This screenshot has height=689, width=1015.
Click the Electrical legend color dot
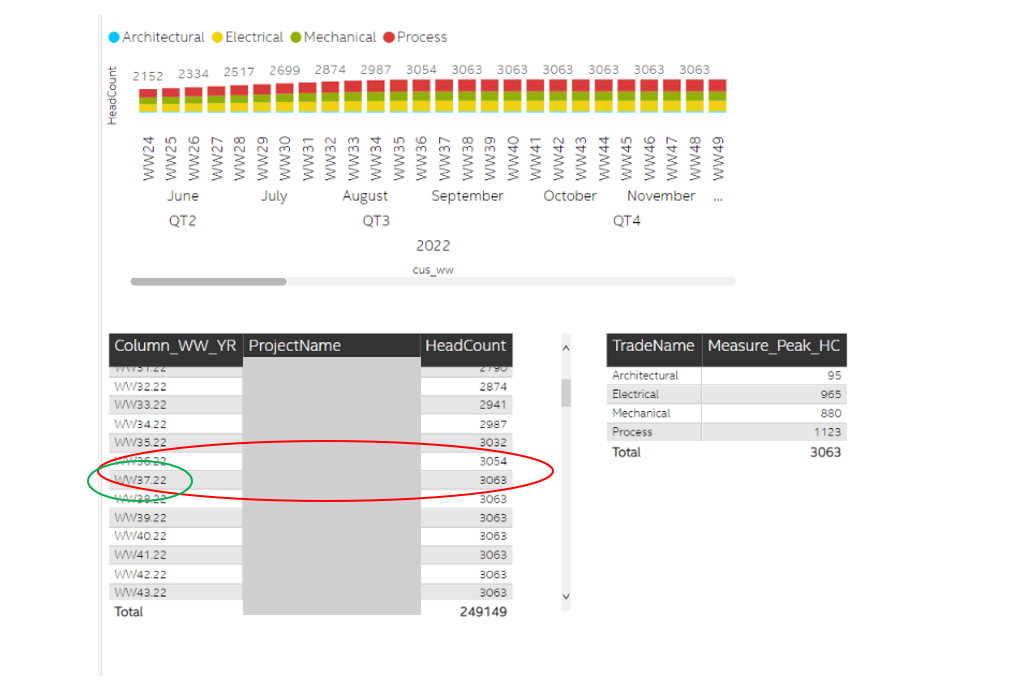[x=218, y=38]
